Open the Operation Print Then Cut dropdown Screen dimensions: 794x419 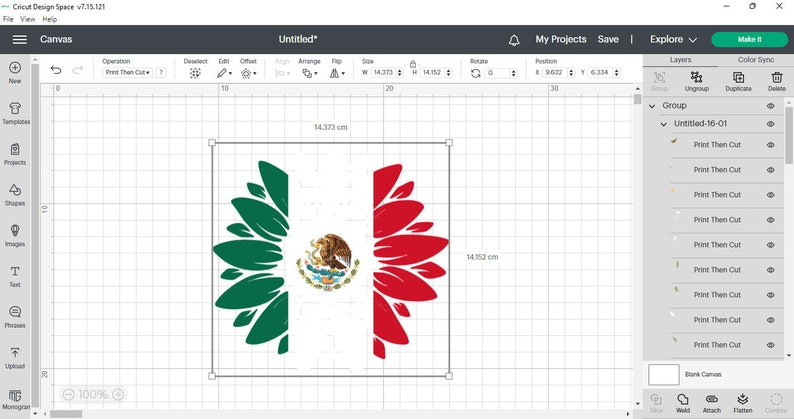(x=128, y=73)
